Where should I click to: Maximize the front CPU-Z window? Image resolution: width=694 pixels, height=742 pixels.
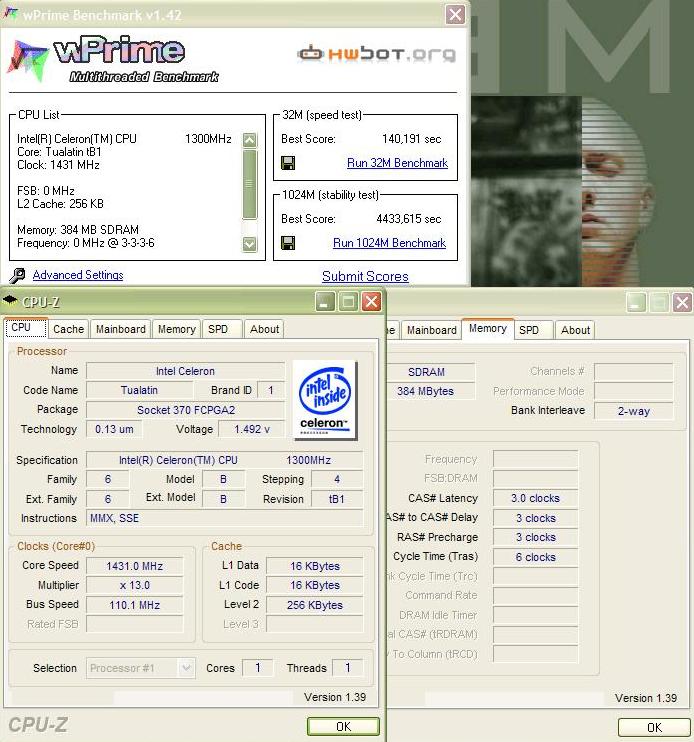click(349, 301)
